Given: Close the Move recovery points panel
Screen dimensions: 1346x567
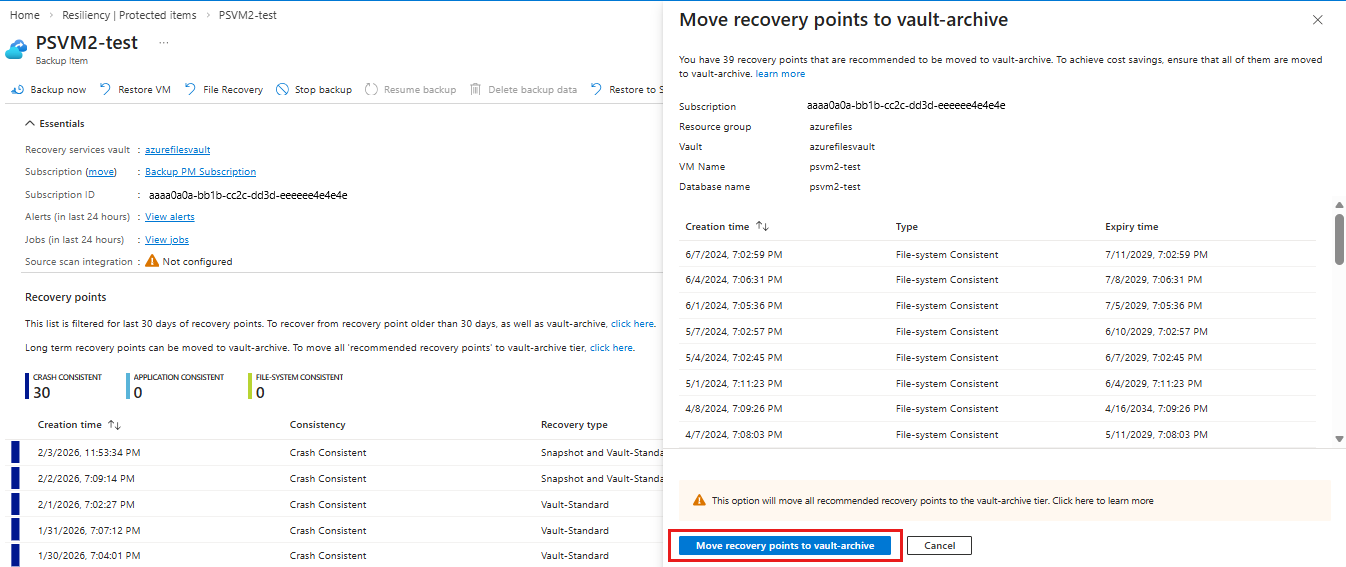Looking at the screenshot, I should [x=1317, y=20].
